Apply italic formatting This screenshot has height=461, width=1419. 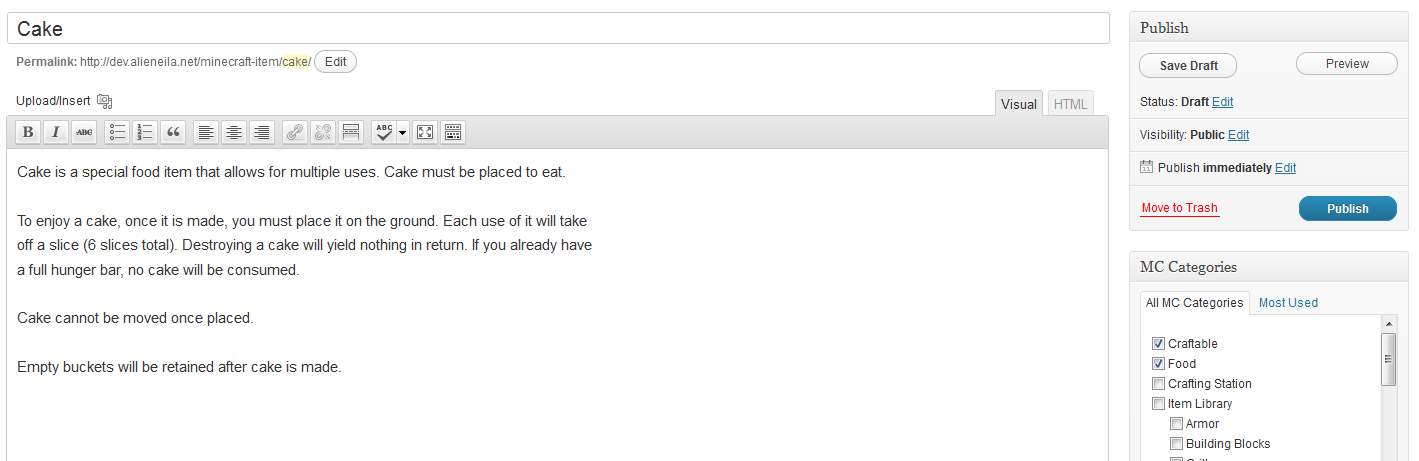coord(56,132)
